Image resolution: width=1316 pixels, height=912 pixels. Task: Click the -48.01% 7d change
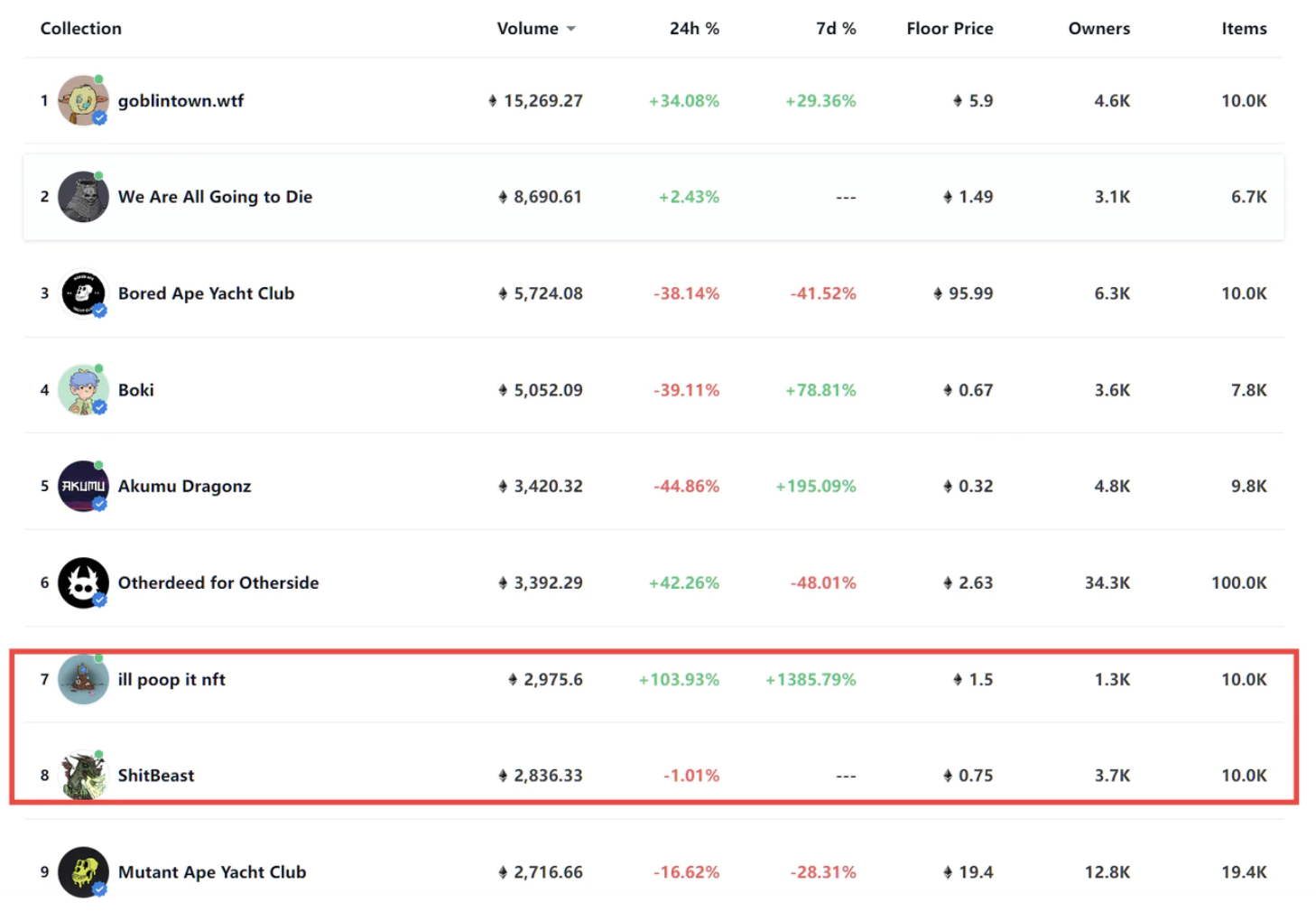[x=823, y=582]
